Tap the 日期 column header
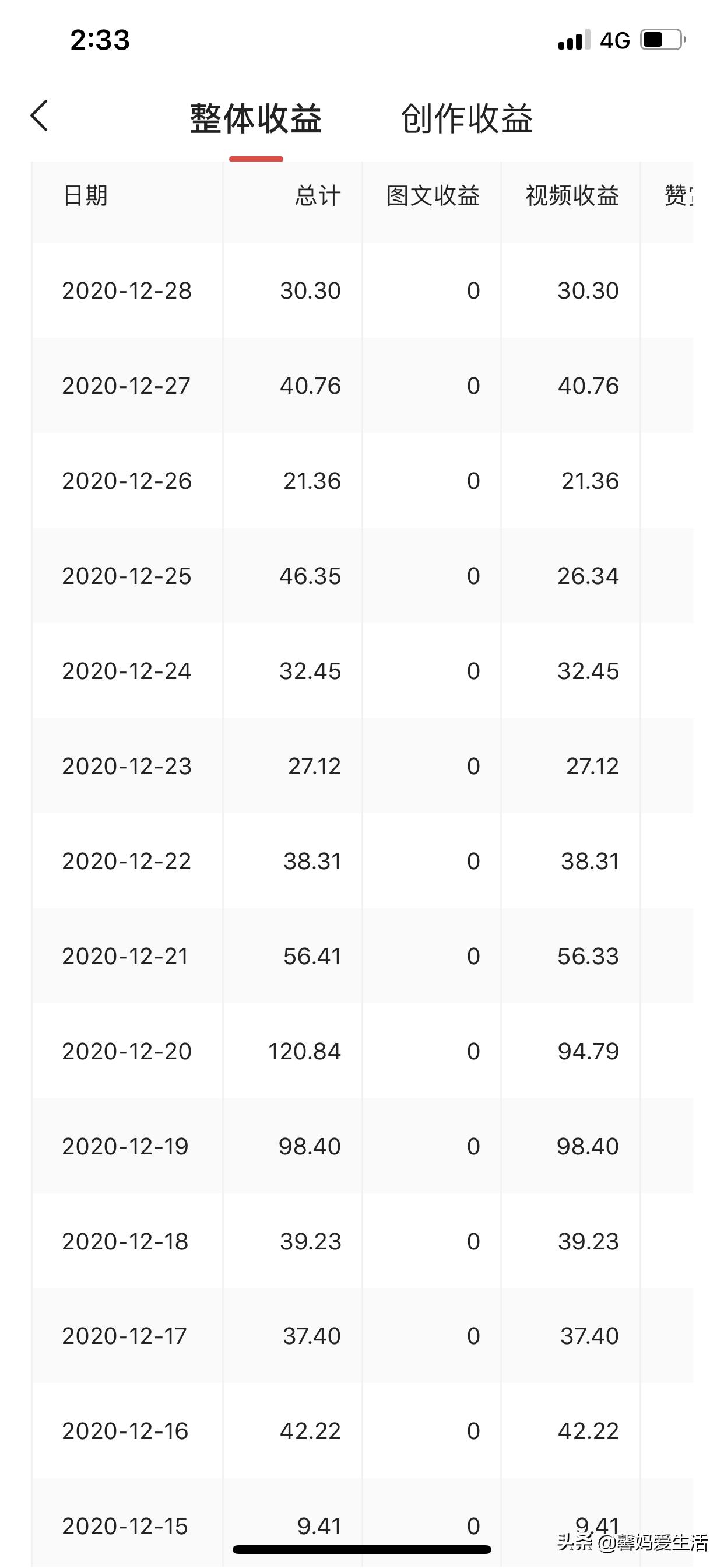The image size is (724, 1568). (x=85, y=196)
